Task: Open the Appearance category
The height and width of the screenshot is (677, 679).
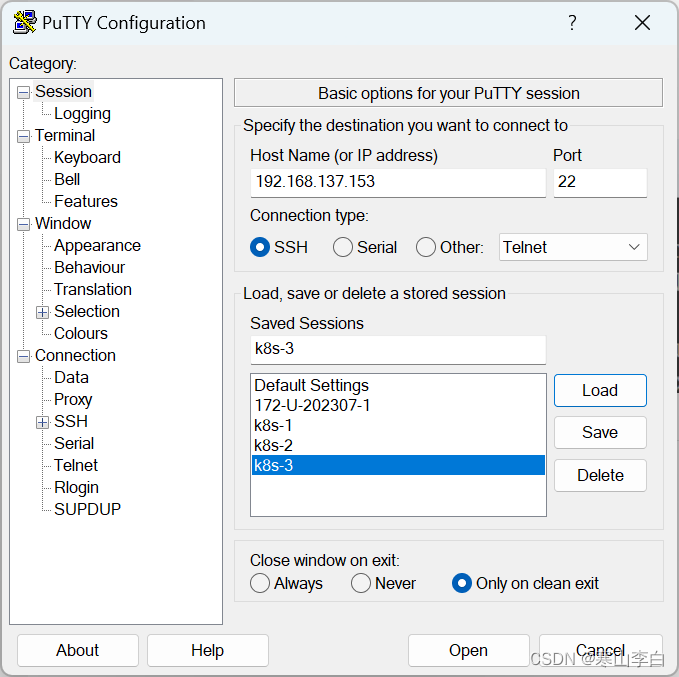Action: [97, 246]
